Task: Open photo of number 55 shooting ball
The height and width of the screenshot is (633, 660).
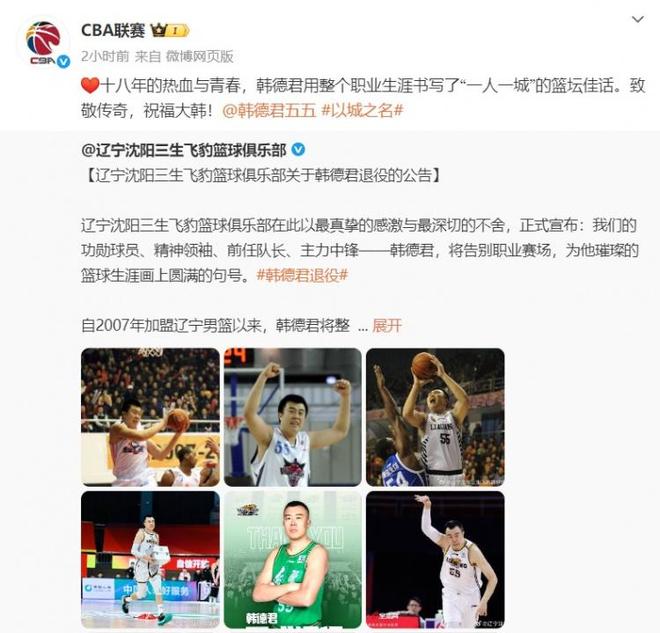Action: pos(435,417)
